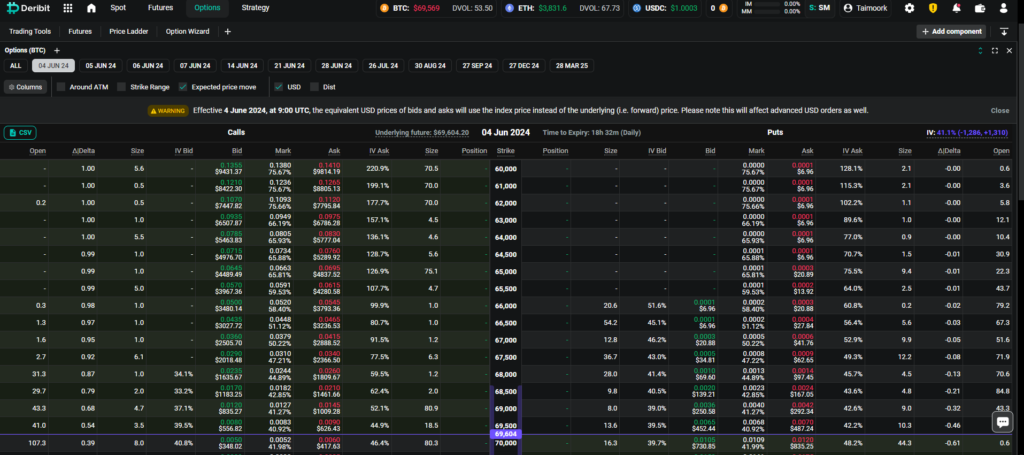Viewport: 1024px width, 455px height.
Task: Click the orange zero-balance BTC indicator
Action: click(719, 8)
